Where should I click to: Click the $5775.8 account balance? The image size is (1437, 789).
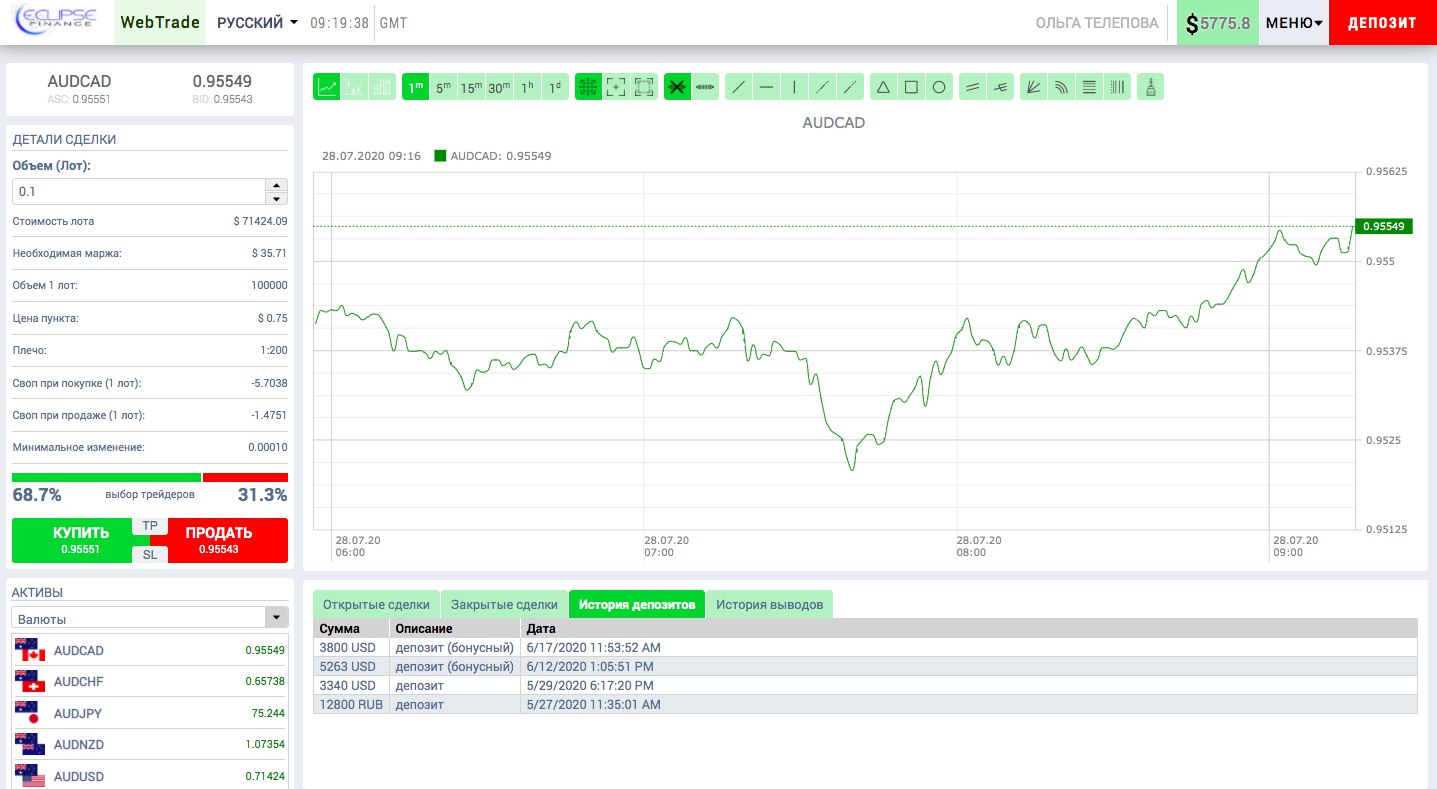click(x=1218, y=22)
